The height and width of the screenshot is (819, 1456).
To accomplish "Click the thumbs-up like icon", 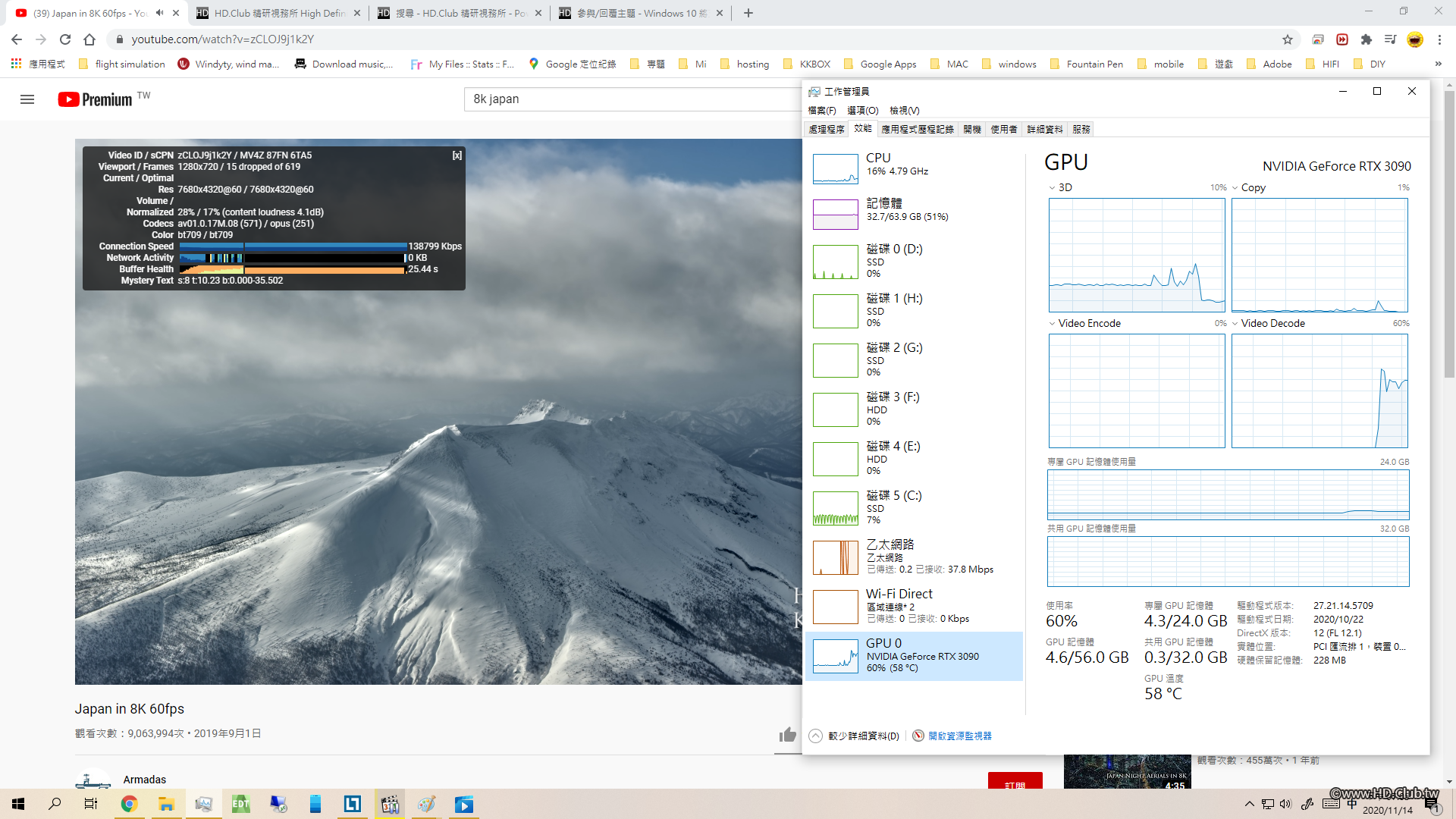I will tap(787, 734).
